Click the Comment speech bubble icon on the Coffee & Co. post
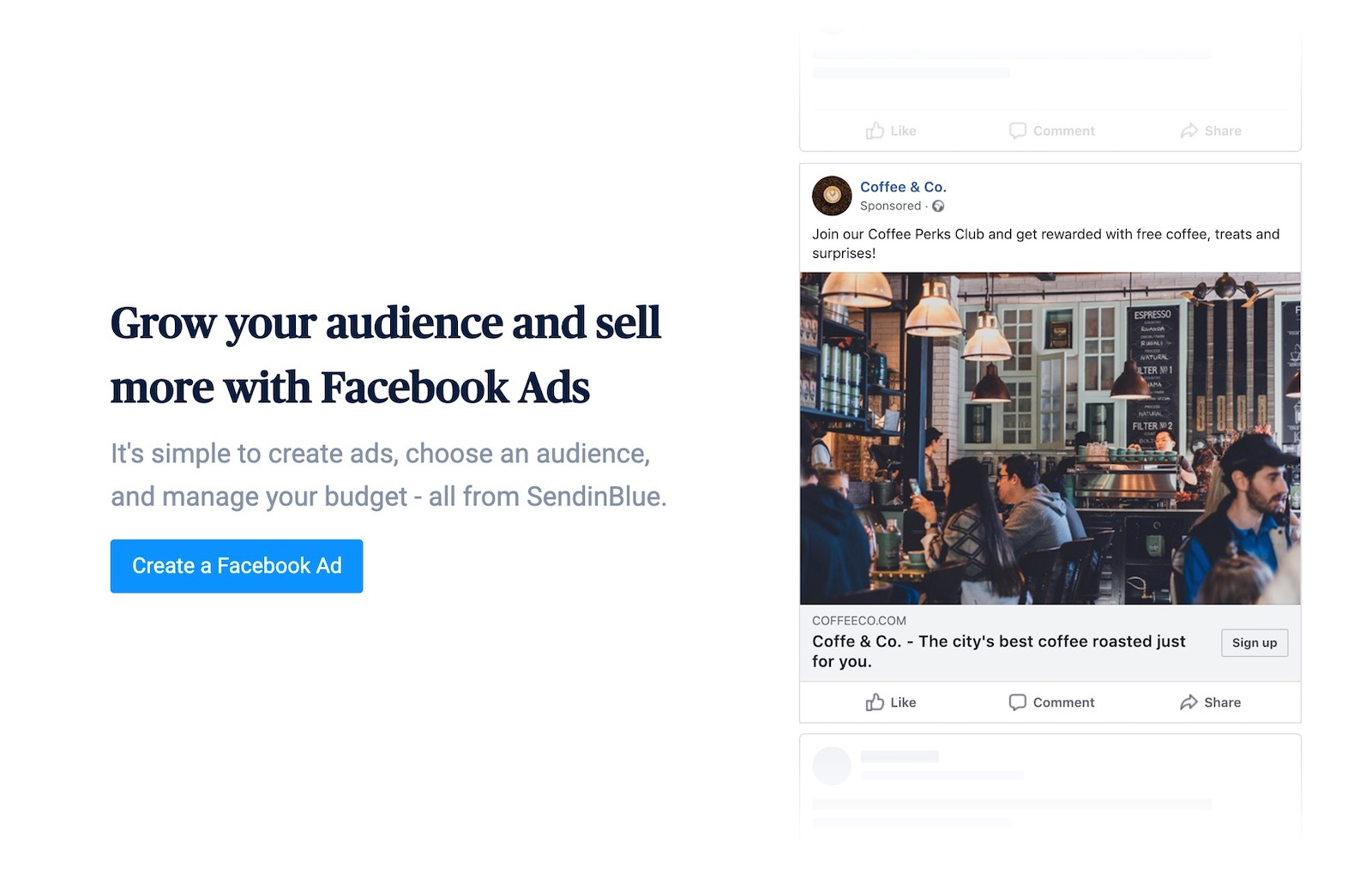 click(x=1017, y=702)
